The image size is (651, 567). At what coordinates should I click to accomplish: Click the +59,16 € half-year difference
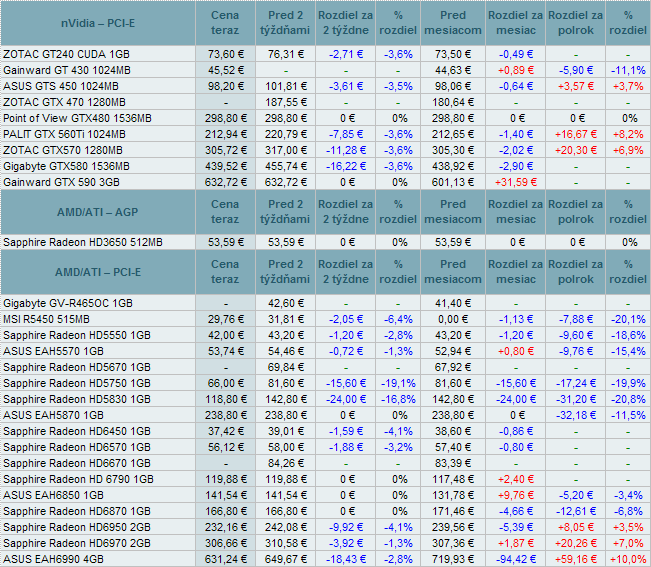[x=576, y=560]
